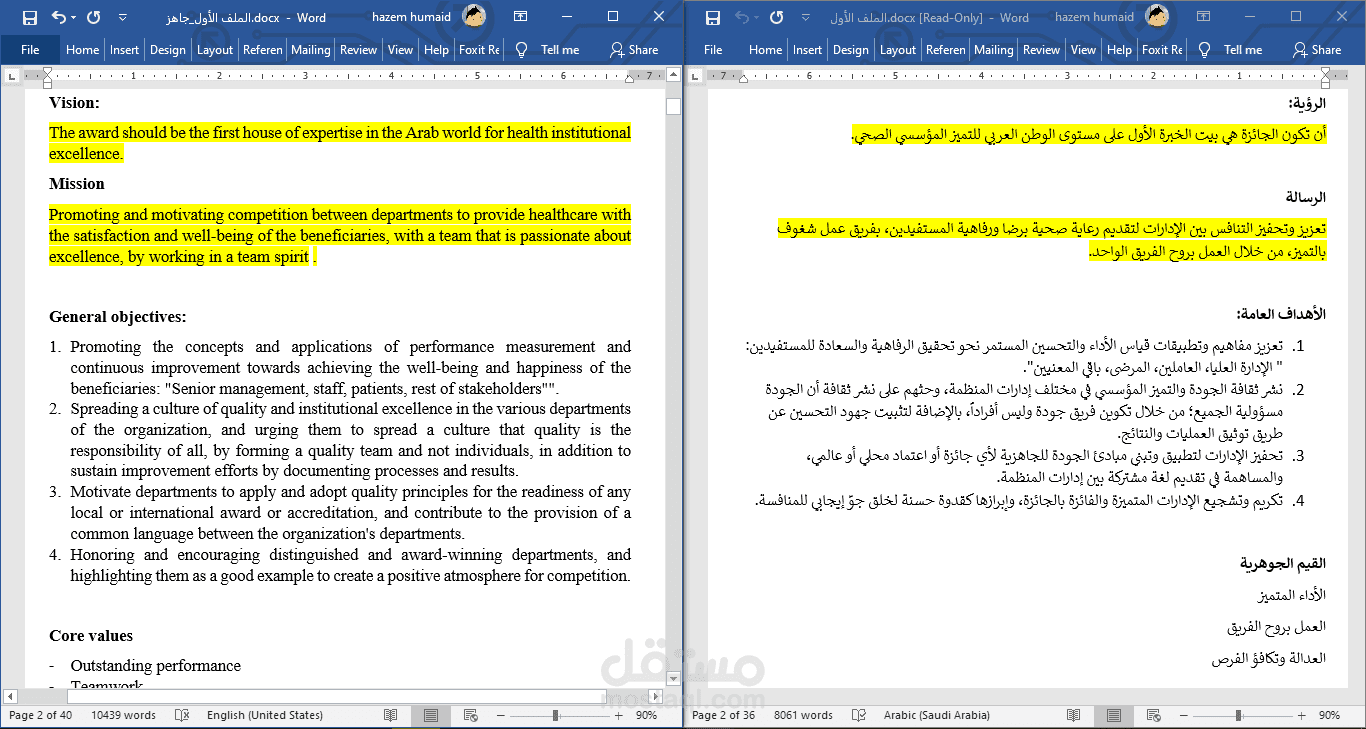The height and width of the screenshot is (729, 1366).
Task: Open File menu in left window
Action: pyautogui.click(x=30, y=49)
